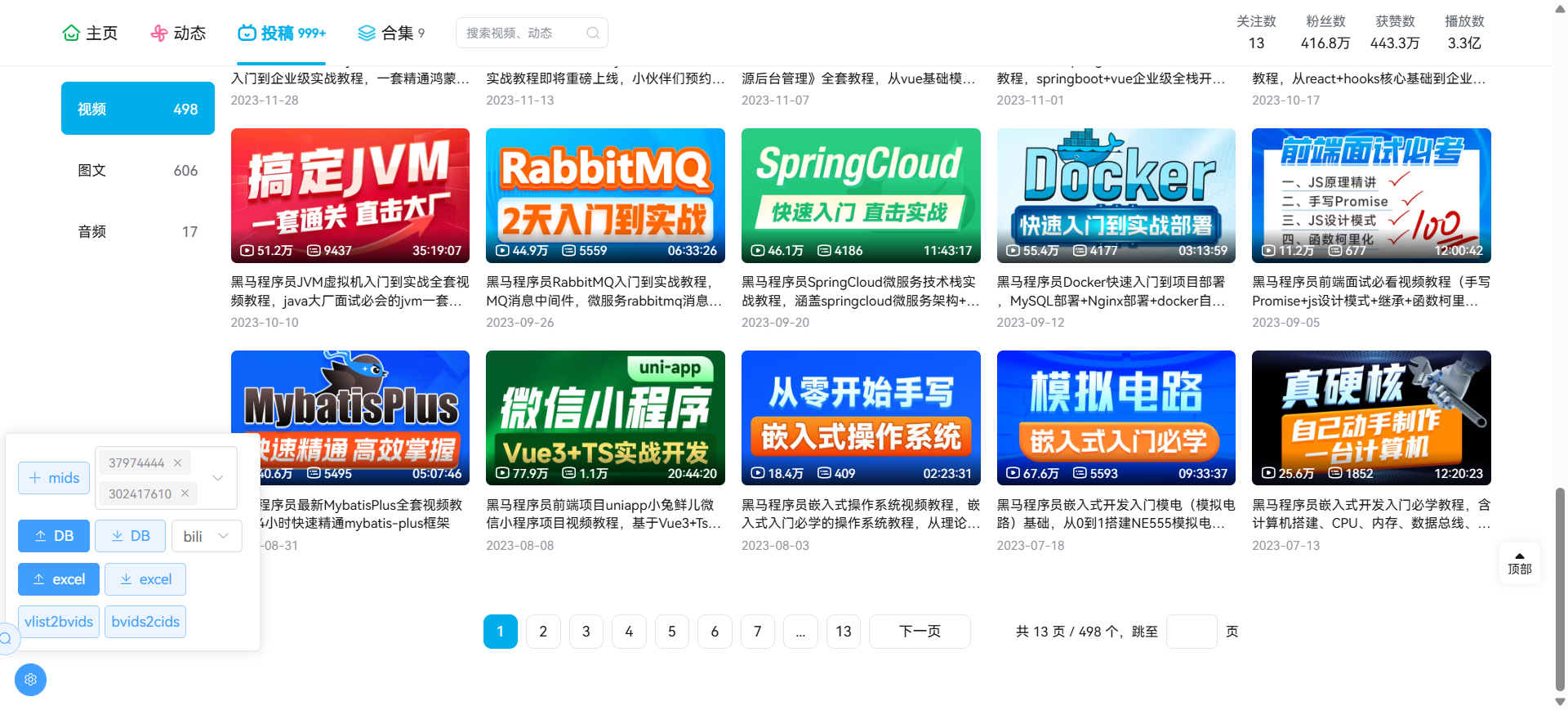
Task: Click the play count icon on Docker video
Action: pyautogui.click(x=1013, y=251)
